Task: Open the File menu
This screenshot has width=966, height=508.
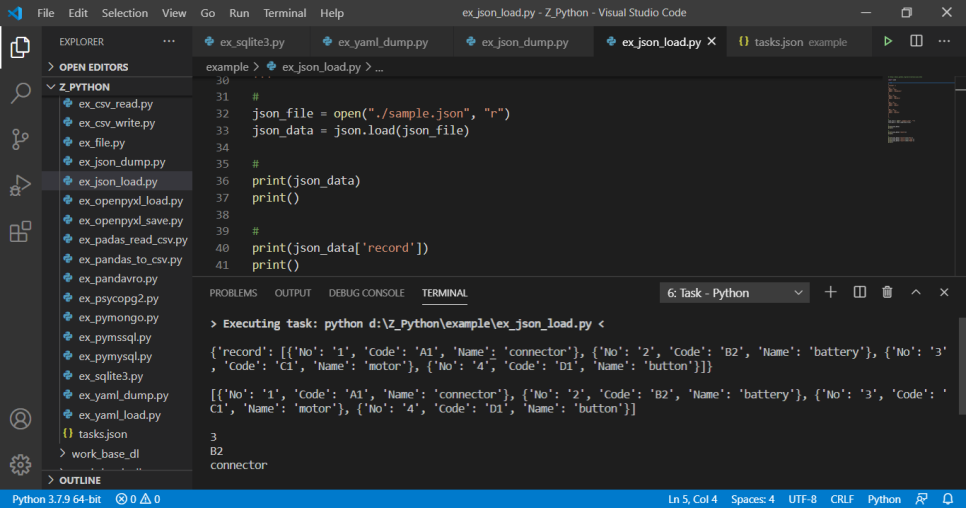Action: coord(46,13)
